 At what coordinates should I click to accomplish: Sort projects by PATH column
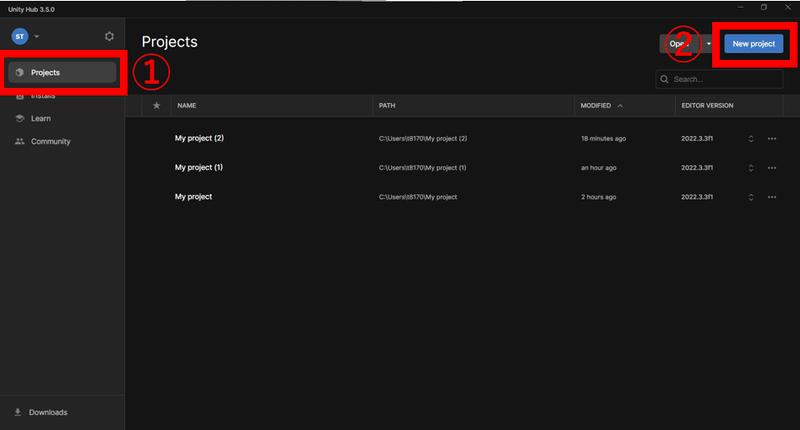pos(387,106)
